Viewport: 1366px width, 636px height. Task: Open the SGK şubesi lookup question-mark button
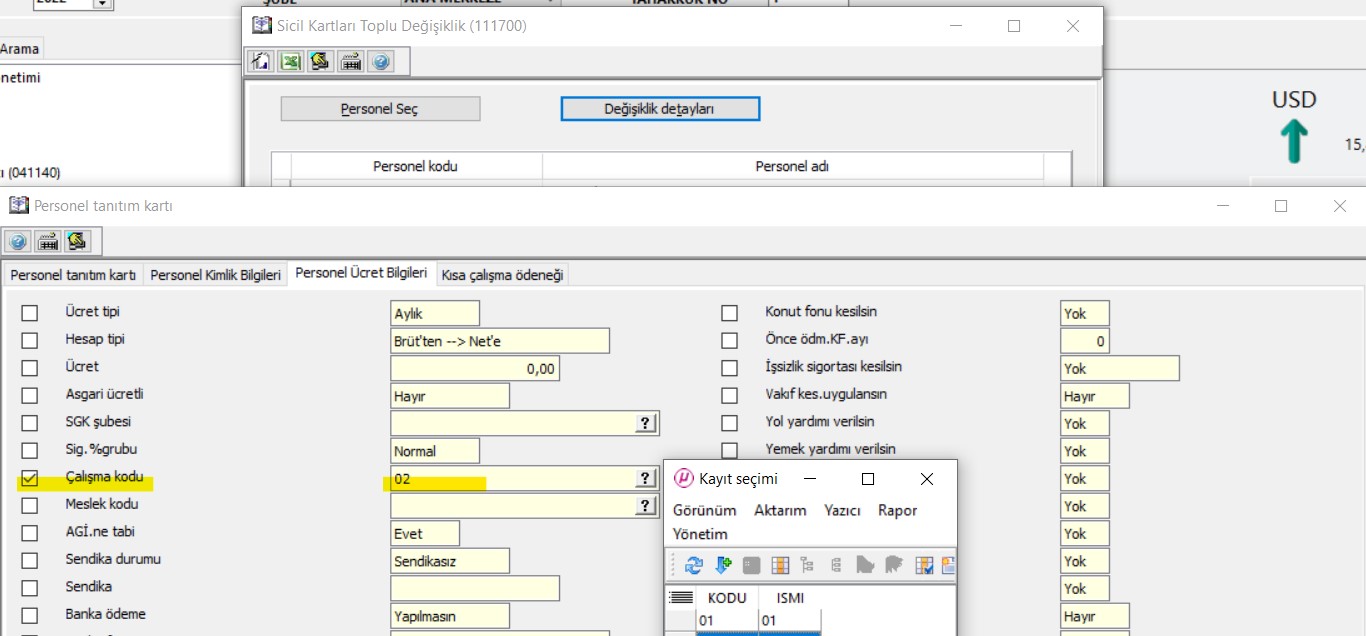pos(646,424)
